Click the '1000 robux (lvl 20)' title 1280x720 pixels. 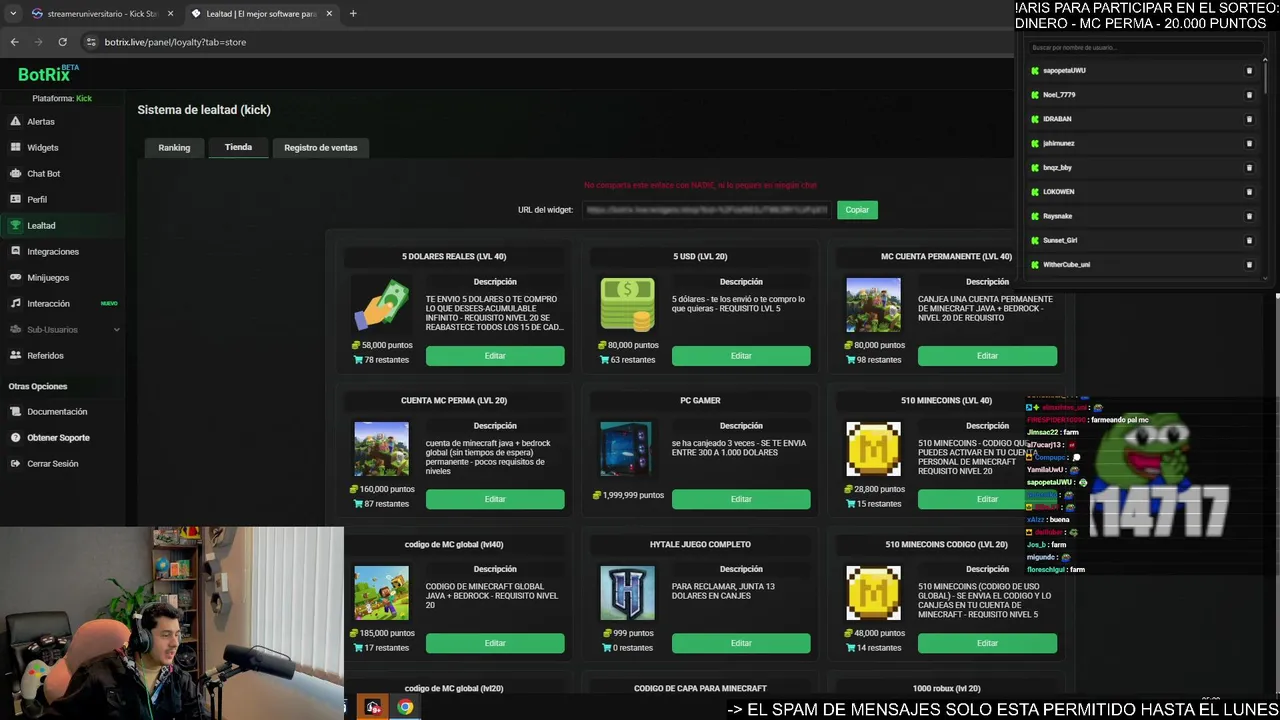point(946,688)
